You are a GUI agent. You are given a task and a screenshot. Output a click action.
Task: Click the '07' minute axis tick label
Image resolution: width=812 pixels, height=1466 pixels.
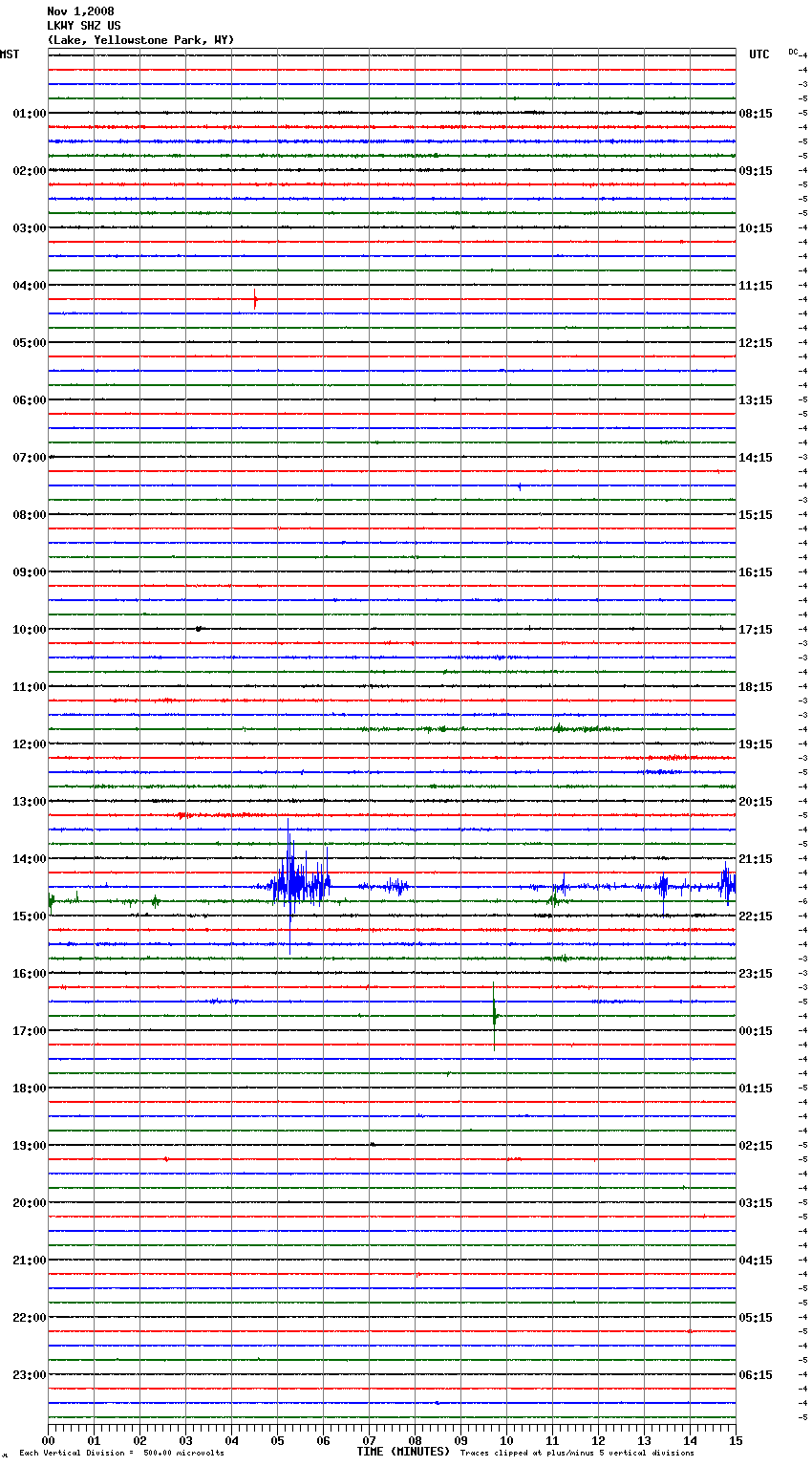tap(370, 1440)
